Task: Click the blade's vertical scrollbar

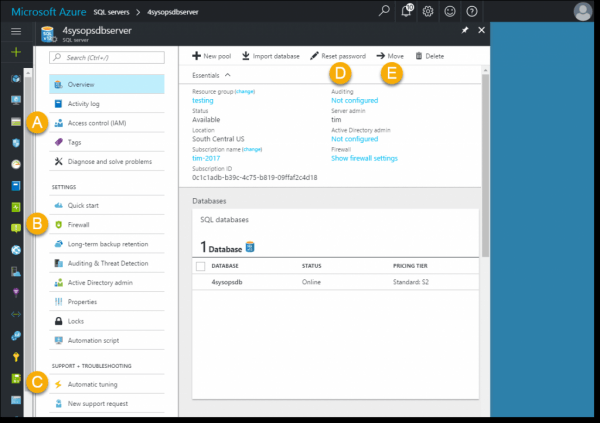Action: [485, 165]
